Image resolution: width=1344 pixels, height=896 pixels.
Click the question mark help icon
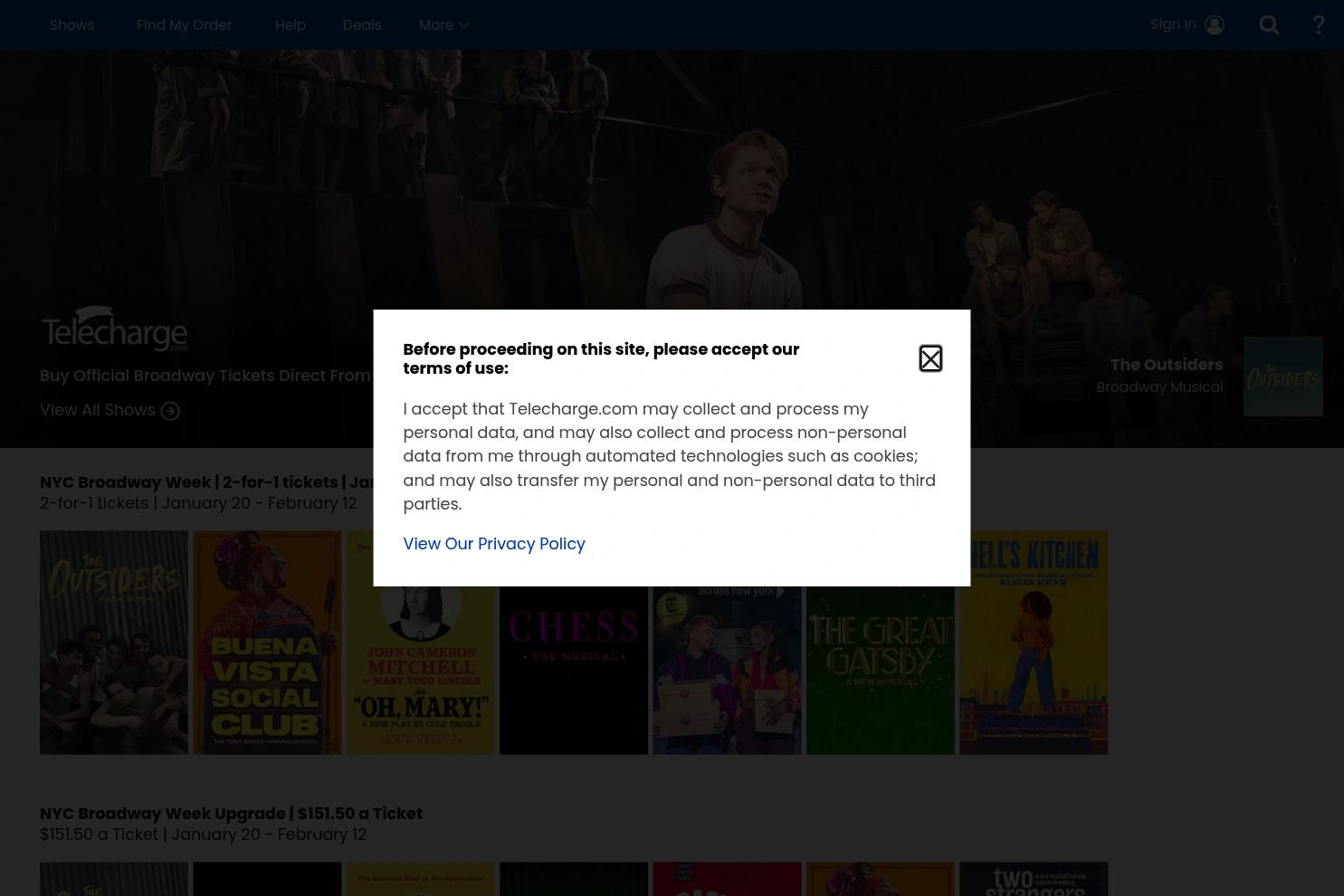(1318, 24)
